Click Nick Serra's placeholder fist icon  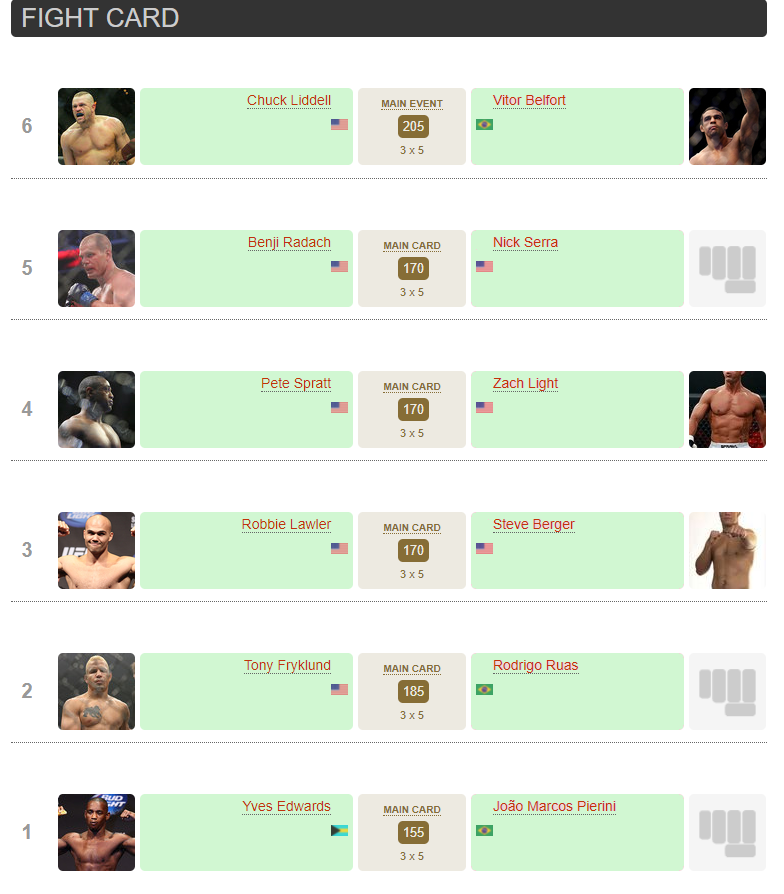[x=727, y=268]
